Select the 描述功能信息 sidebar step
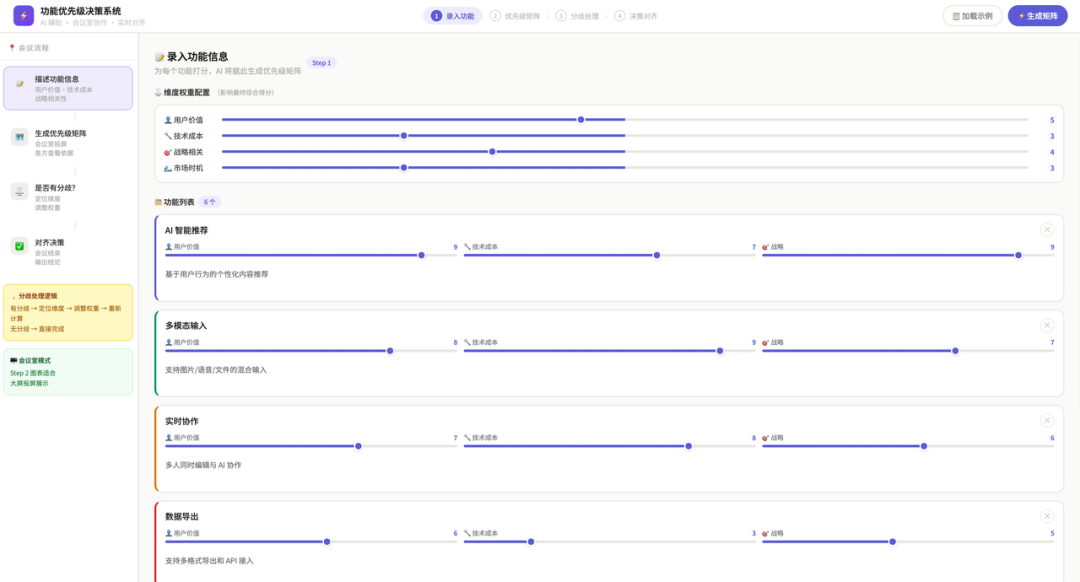 [x=68, y=88]
